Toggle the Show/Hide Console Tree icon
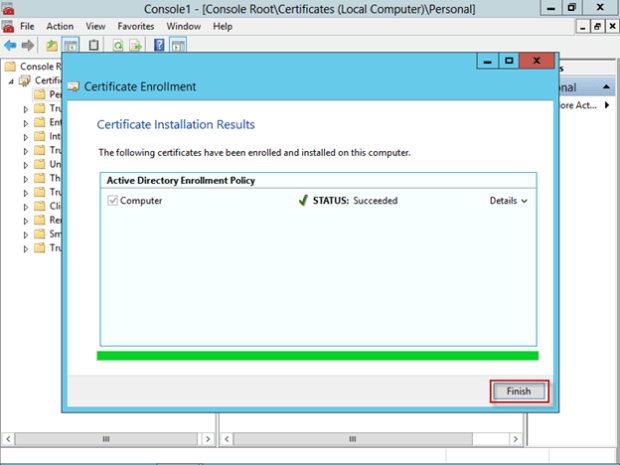 click(x=71, y=45)
